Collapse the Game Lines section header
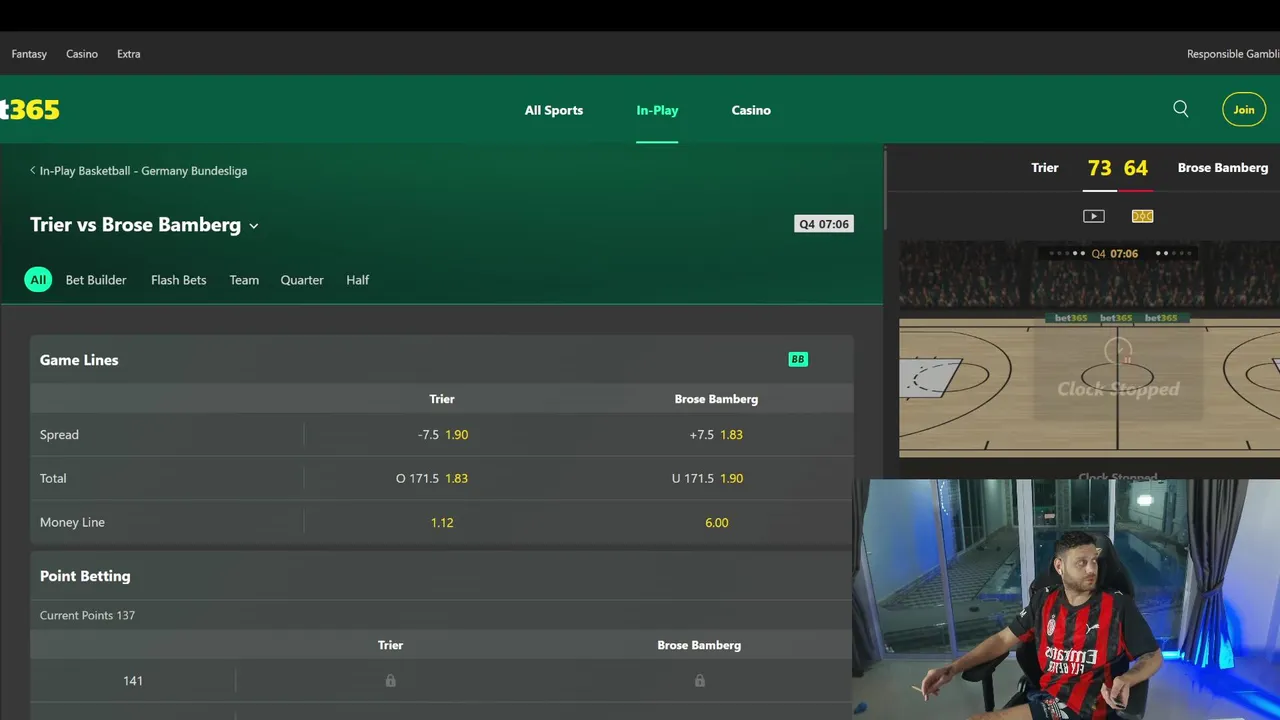The height and width of the screenshot is (720, 1280). point(442,360)
